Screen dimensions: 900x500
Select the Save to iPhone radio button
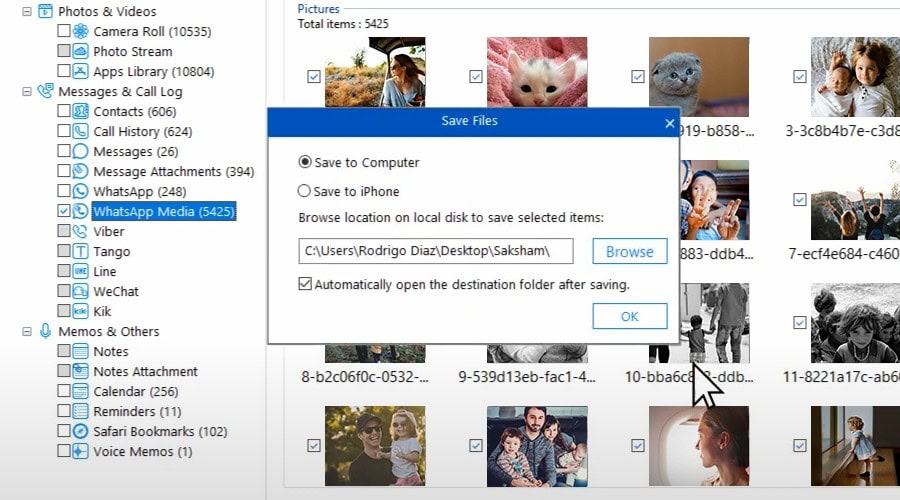pos(304,191)
